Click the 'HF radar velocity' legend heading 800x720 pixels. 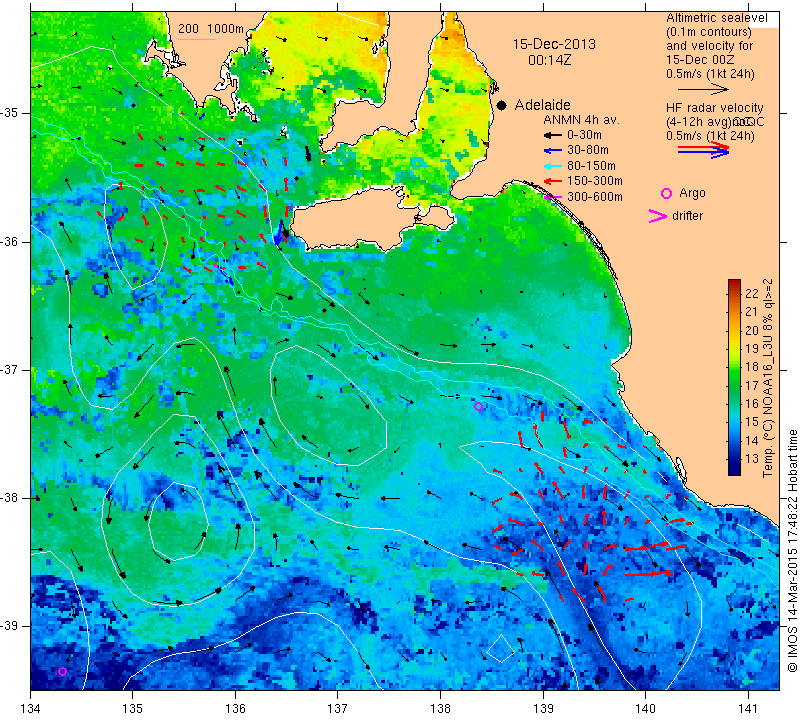(x=714, y=108)
